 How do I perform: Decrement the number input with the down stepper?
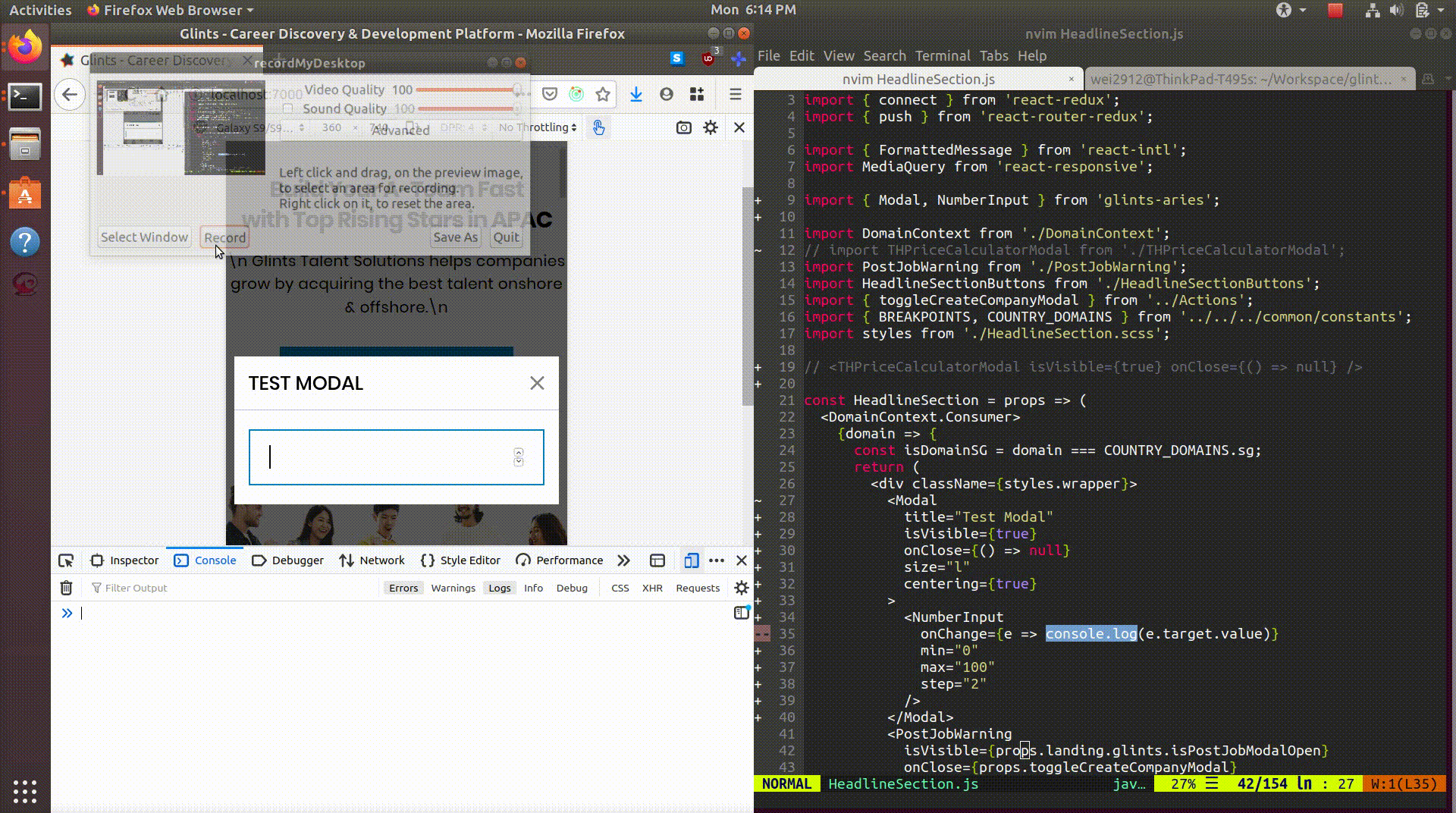(519, 462)
